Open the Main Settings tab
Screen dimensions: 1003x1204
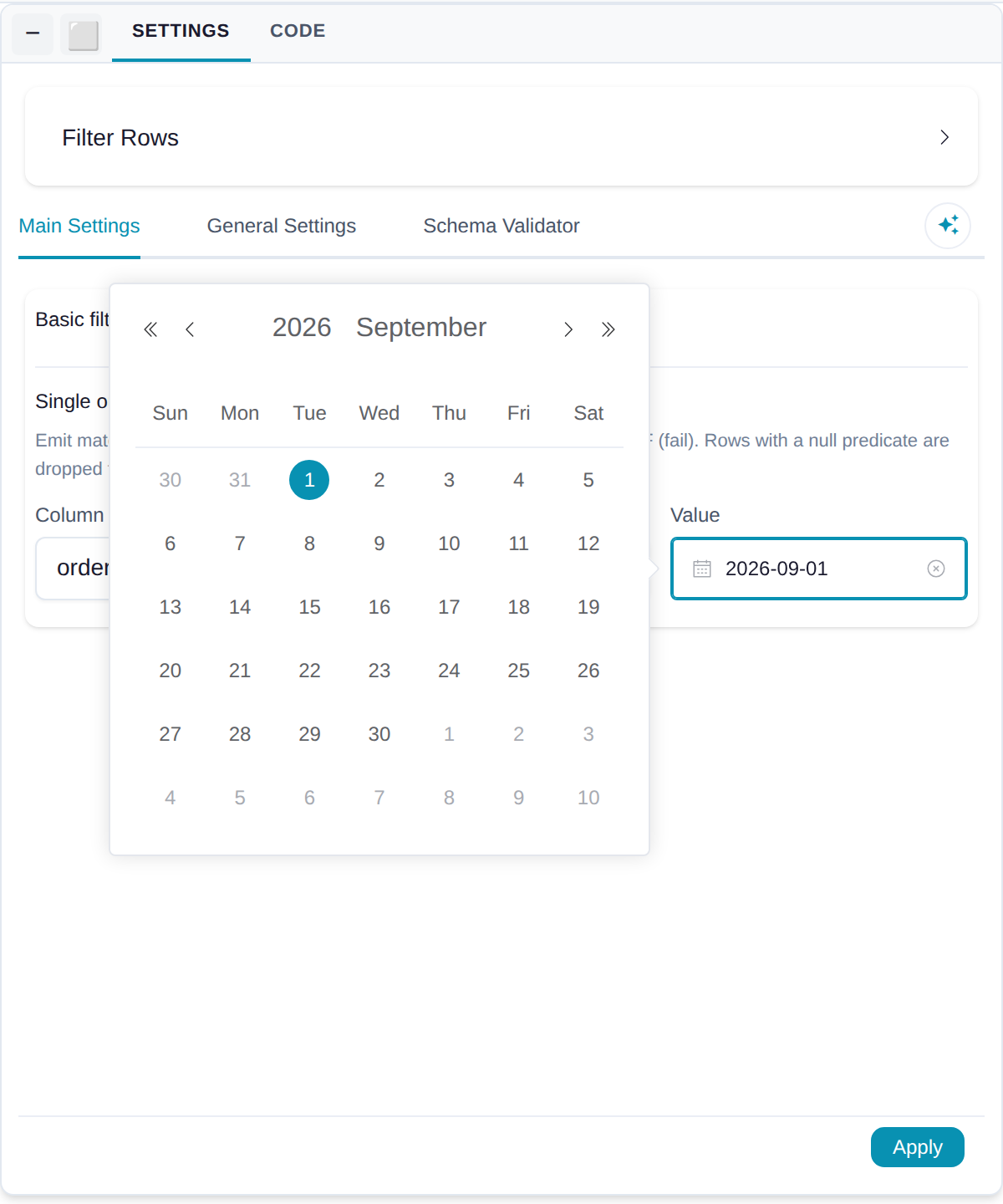(x=79, y=226)
